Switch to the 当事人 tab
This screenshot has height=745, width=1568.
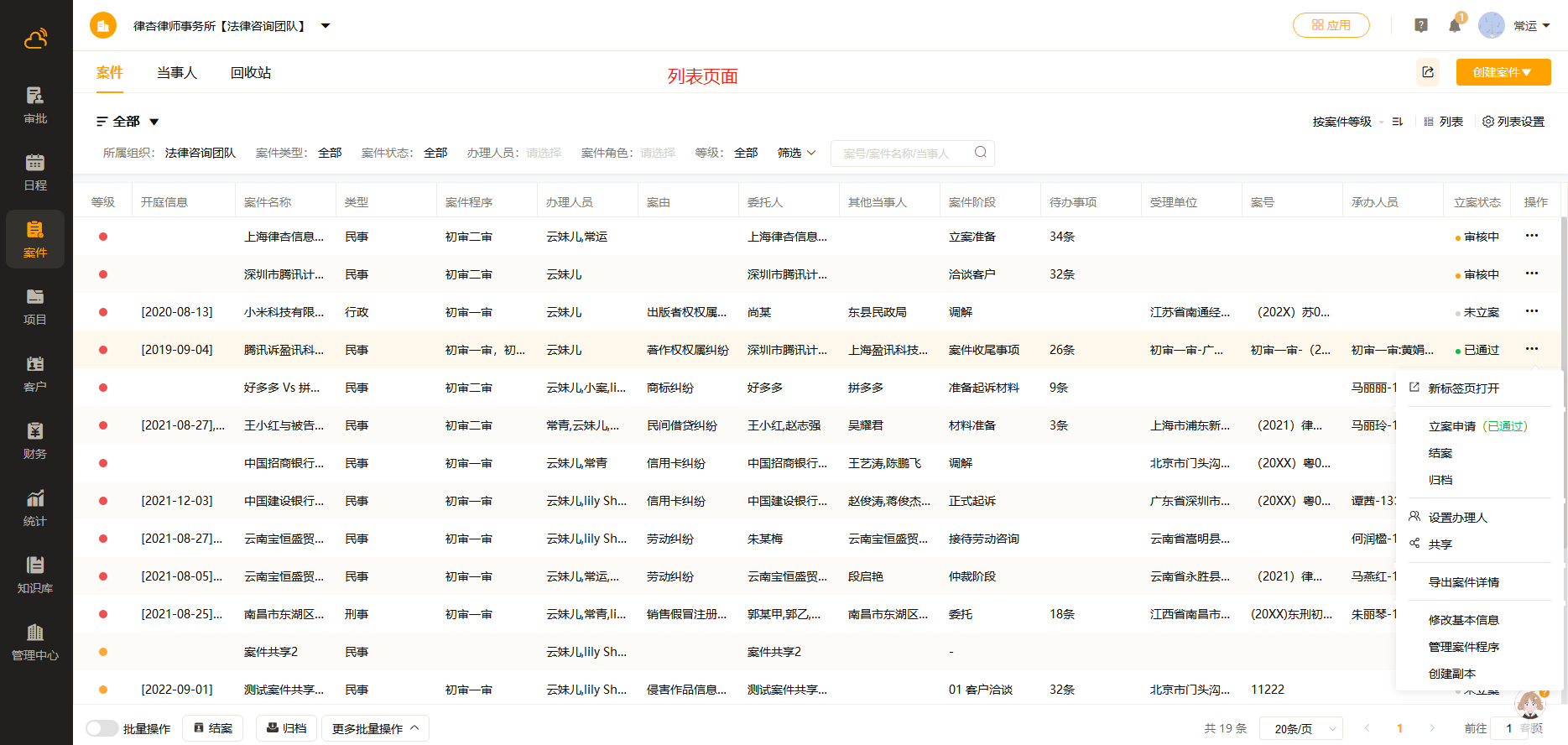pyautogui.click(x=177, y=73)
